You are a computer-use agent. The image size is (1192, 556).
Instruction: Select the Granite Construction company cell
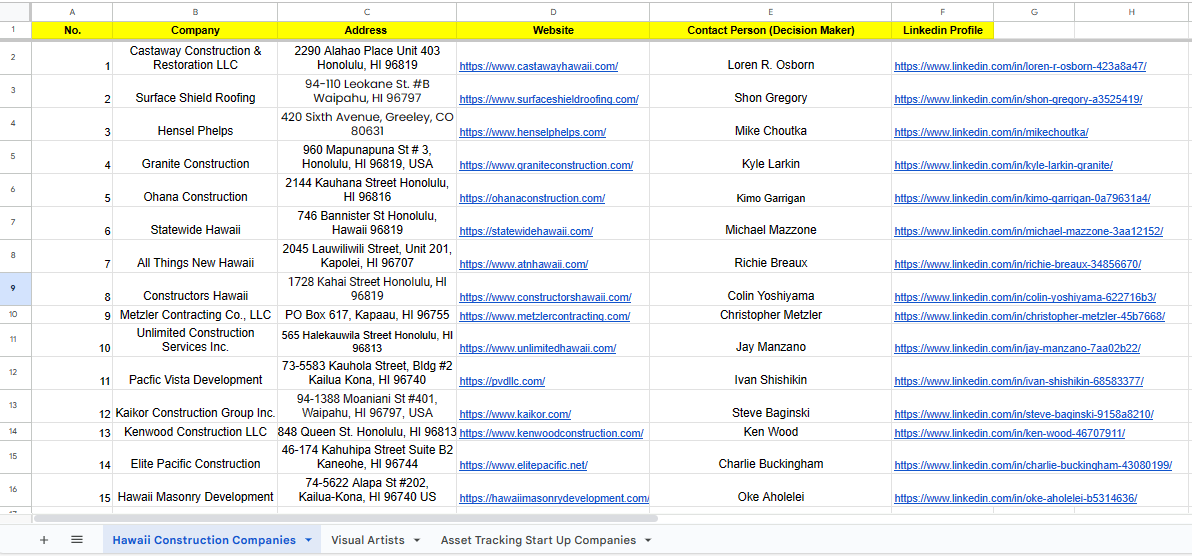[195, 164]
